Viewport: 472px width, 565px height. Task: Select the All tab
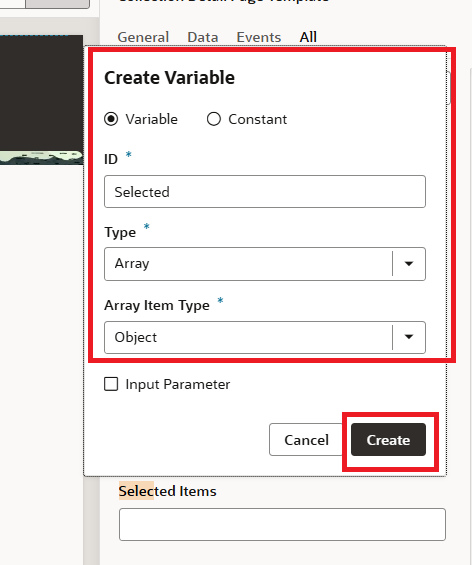pos(308,37)
